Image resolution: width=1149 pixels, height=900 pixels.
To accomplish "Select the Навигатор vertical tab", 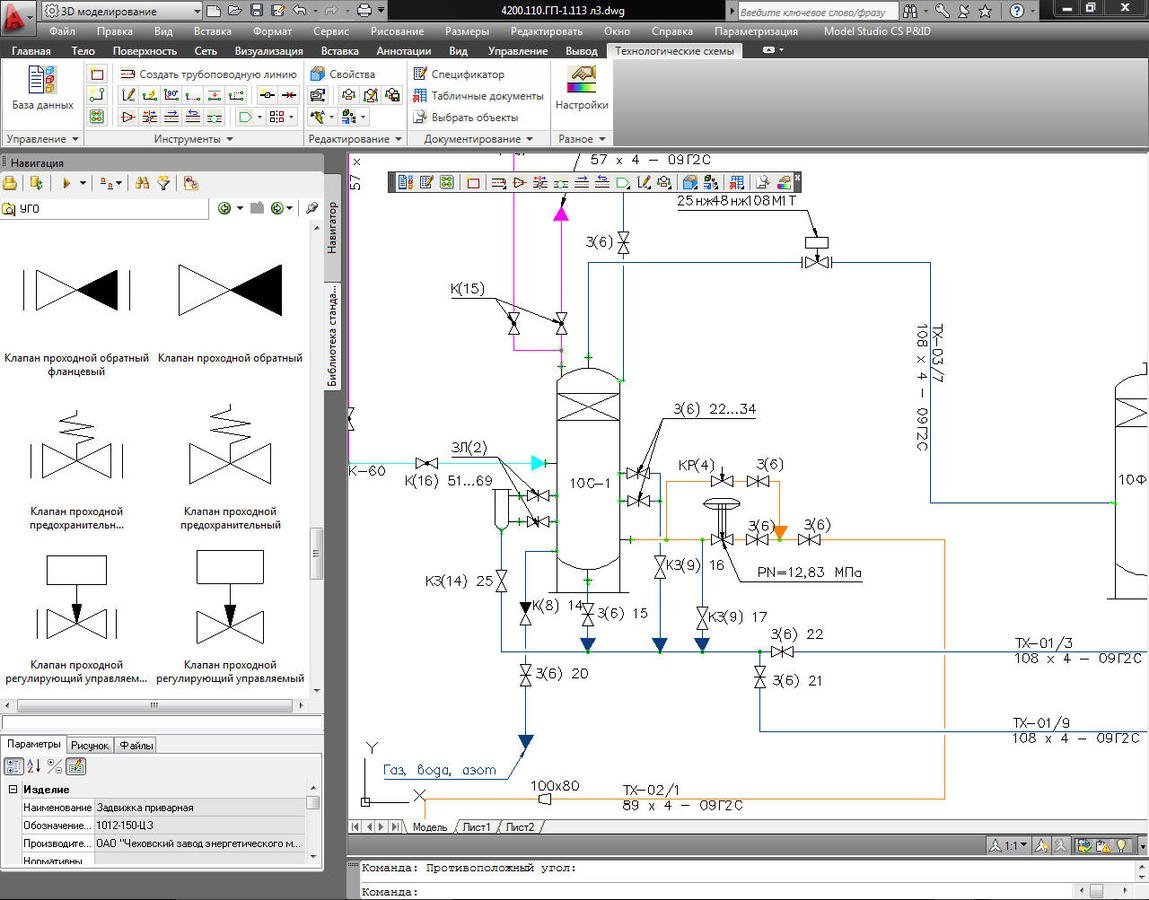I will click(332, 228).
